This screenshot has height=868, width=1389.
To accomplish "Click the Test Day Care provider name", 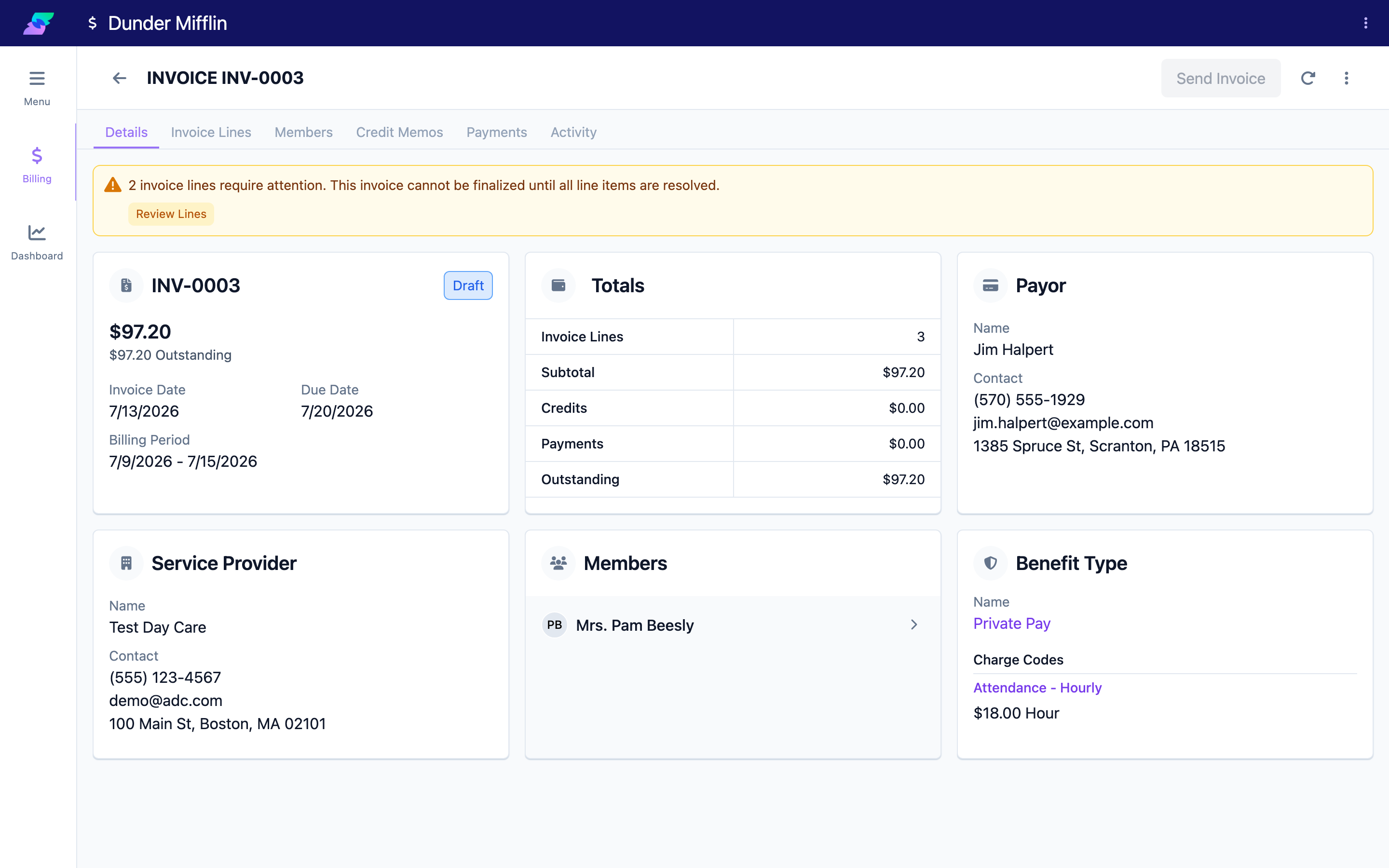I will [158, 627].
